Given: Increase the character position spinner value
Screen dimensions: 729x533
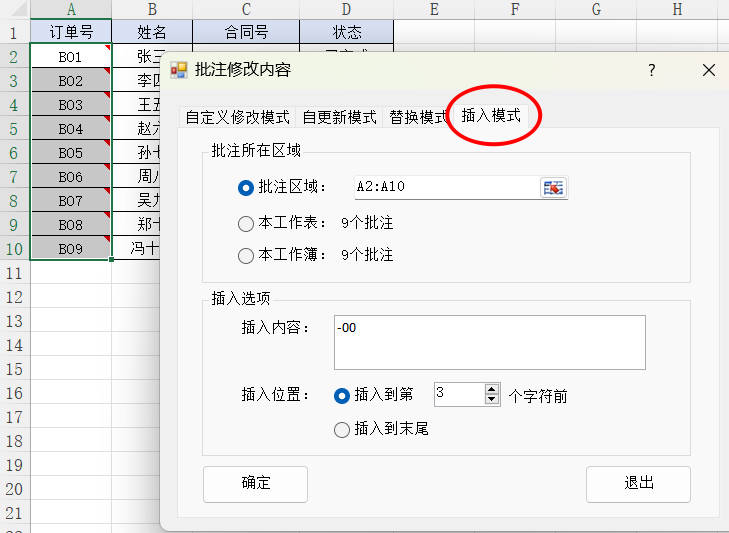Looking at the screenshot, I should click(491, 389).
